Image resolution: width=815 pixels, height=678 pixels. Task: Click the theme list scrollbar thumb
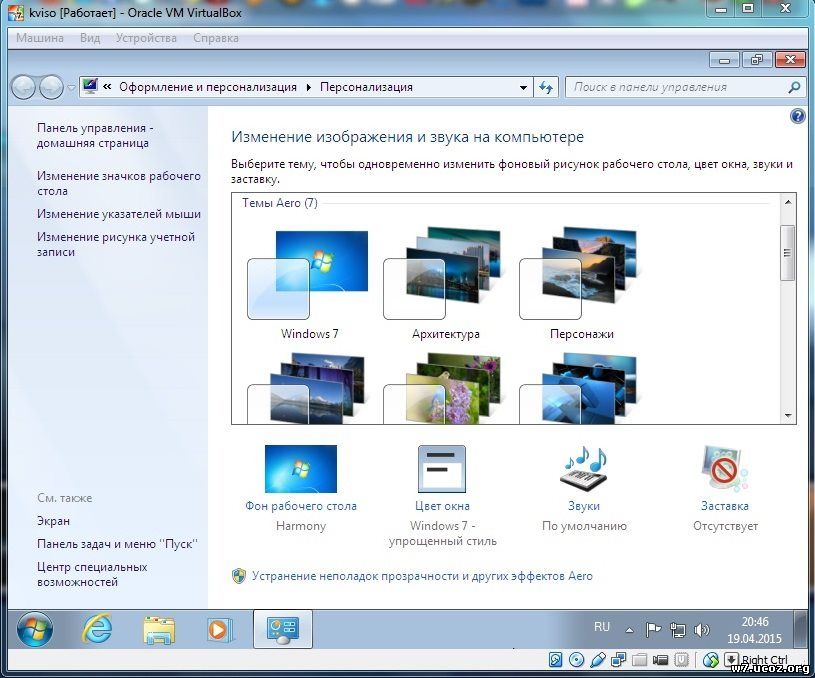(787, 253)
